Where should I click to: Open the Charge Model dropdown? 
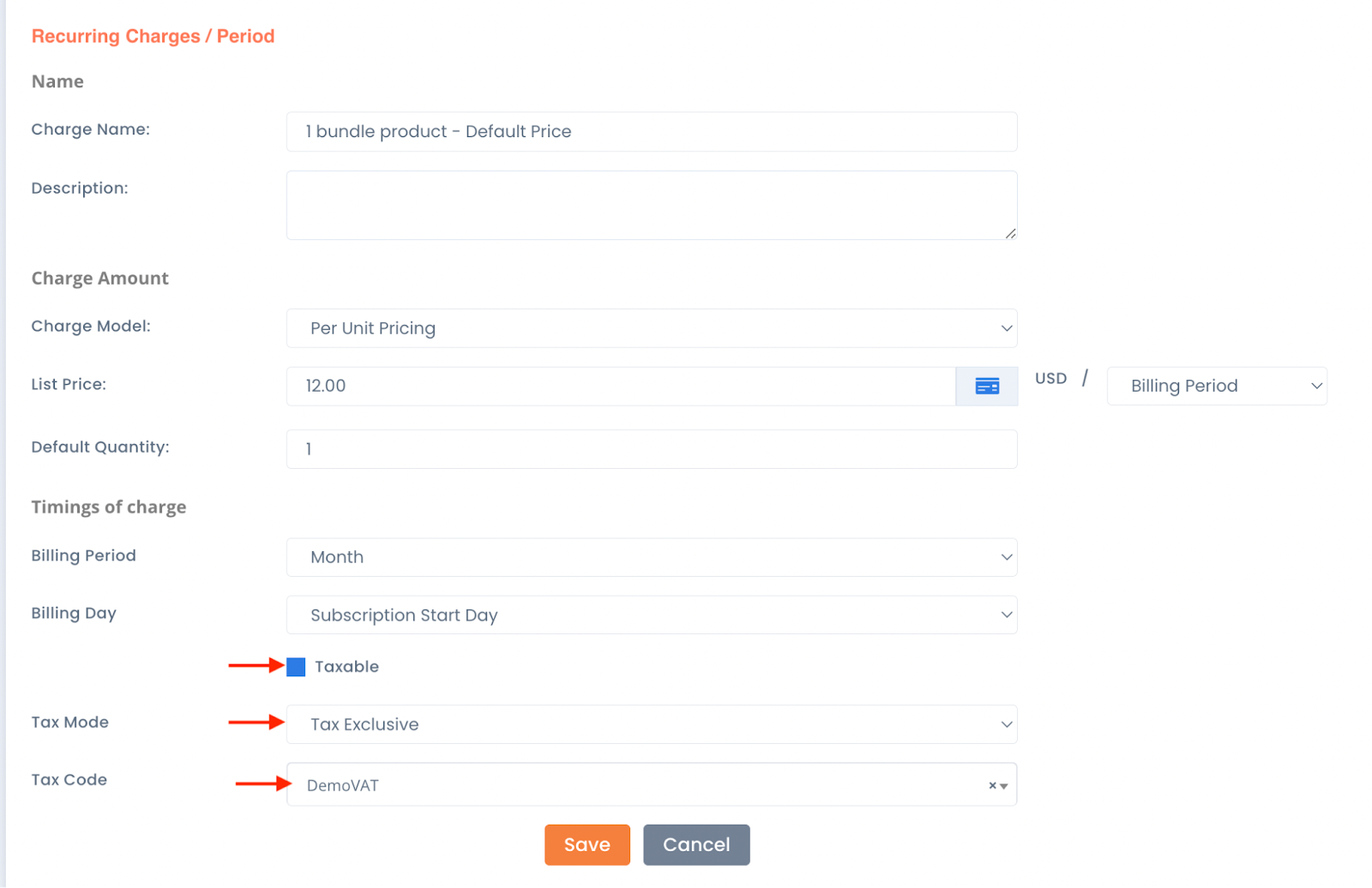click(652, 328)
